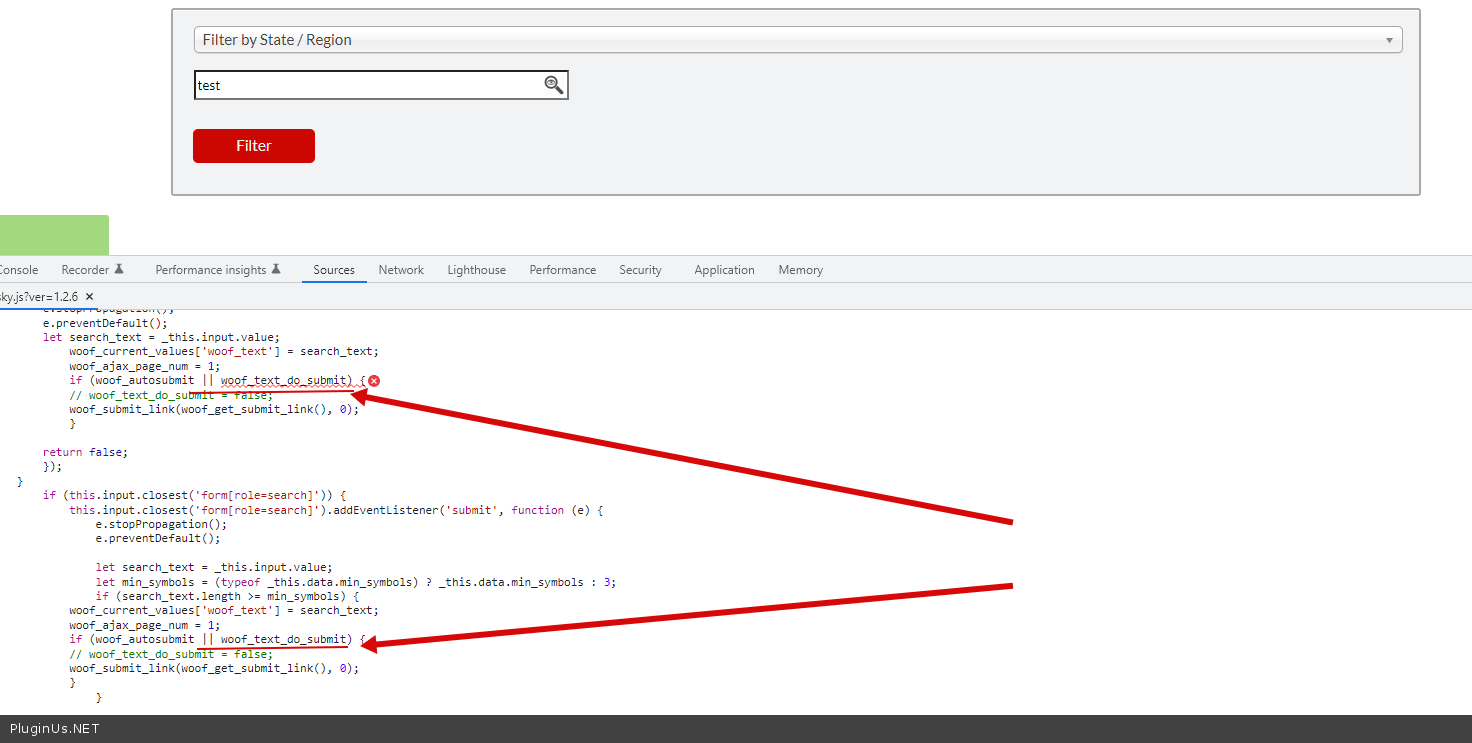Open the Performance tab
Viewport: 1472px width, 743px height.
click(562, 270)
